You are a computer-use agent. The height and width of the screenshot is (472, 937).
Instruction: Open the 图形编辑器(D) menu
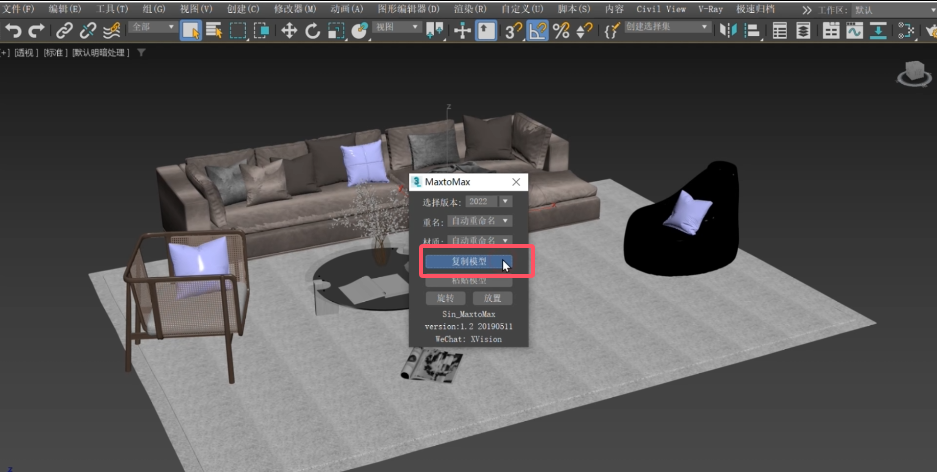tap(409, 9)
